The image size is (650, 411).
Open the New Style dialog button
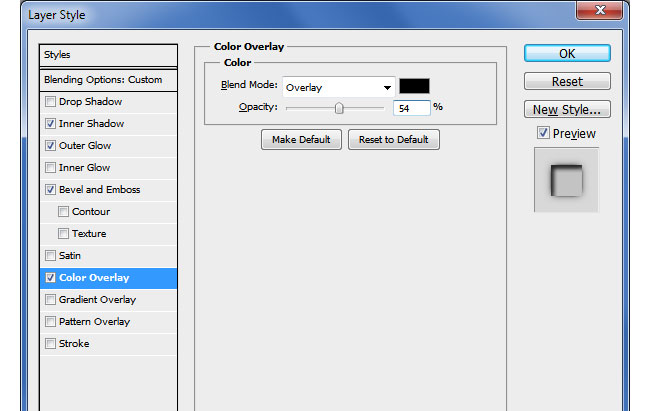[567, 109]
